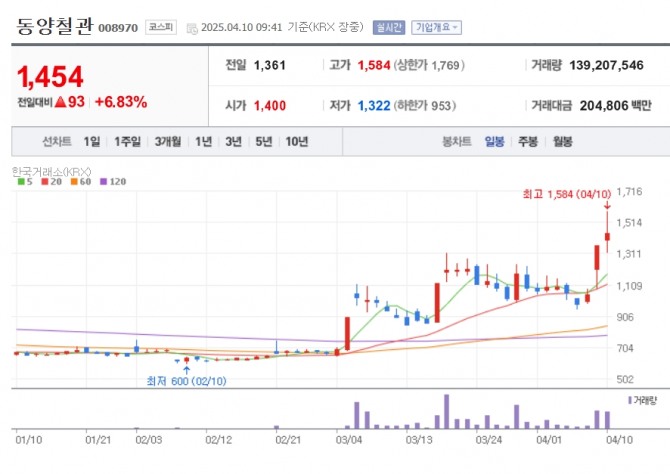Click the 한국거래소(KRX) label above chart
This screenshot has width=670, height=474.
point(51,172)
